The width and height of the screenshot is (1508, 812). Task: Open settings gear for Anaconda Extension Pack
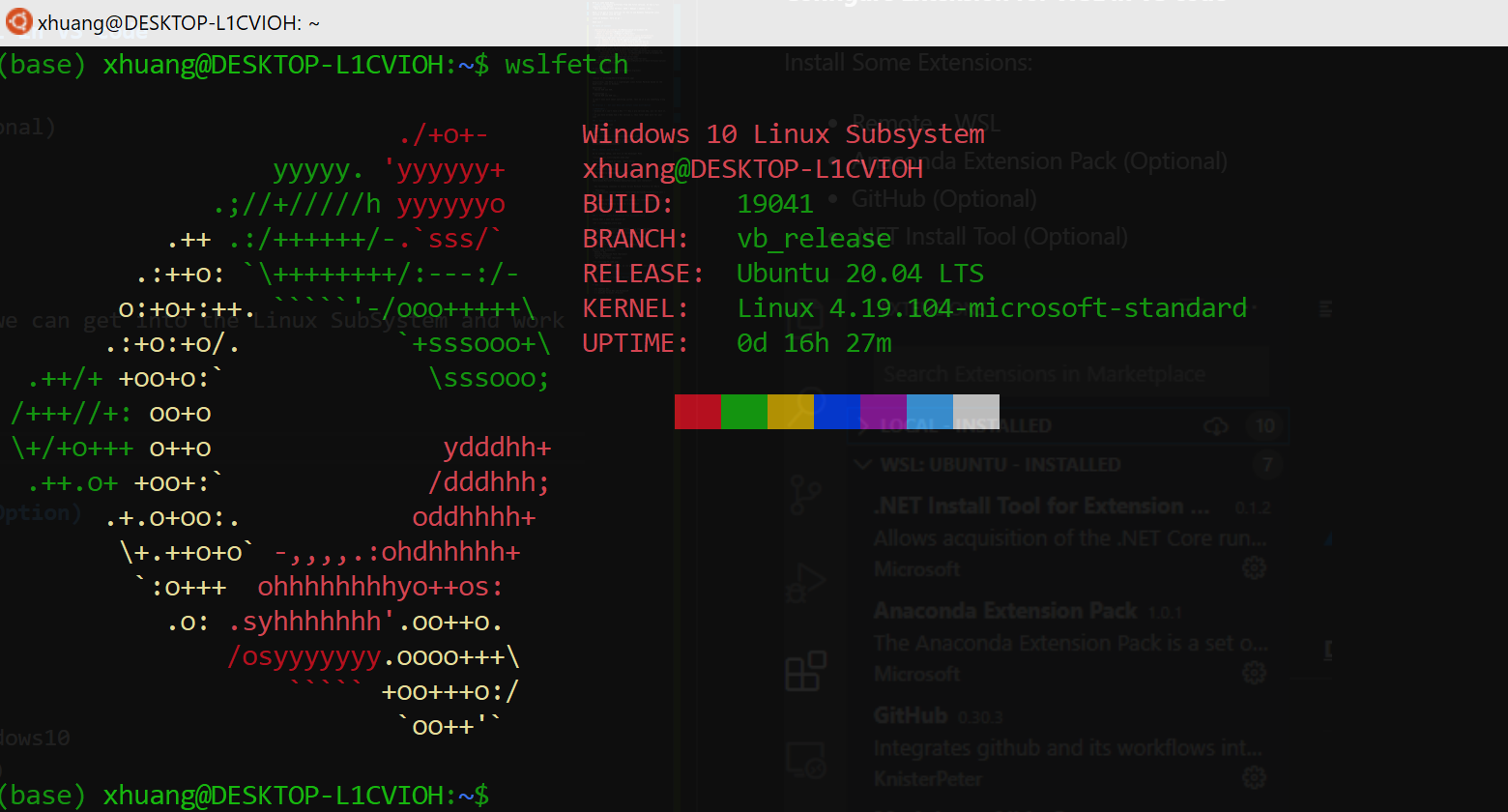[x=1254, y=672]
